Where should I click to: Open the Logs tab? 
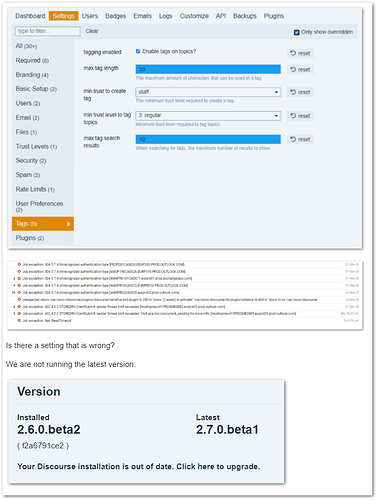165,16
